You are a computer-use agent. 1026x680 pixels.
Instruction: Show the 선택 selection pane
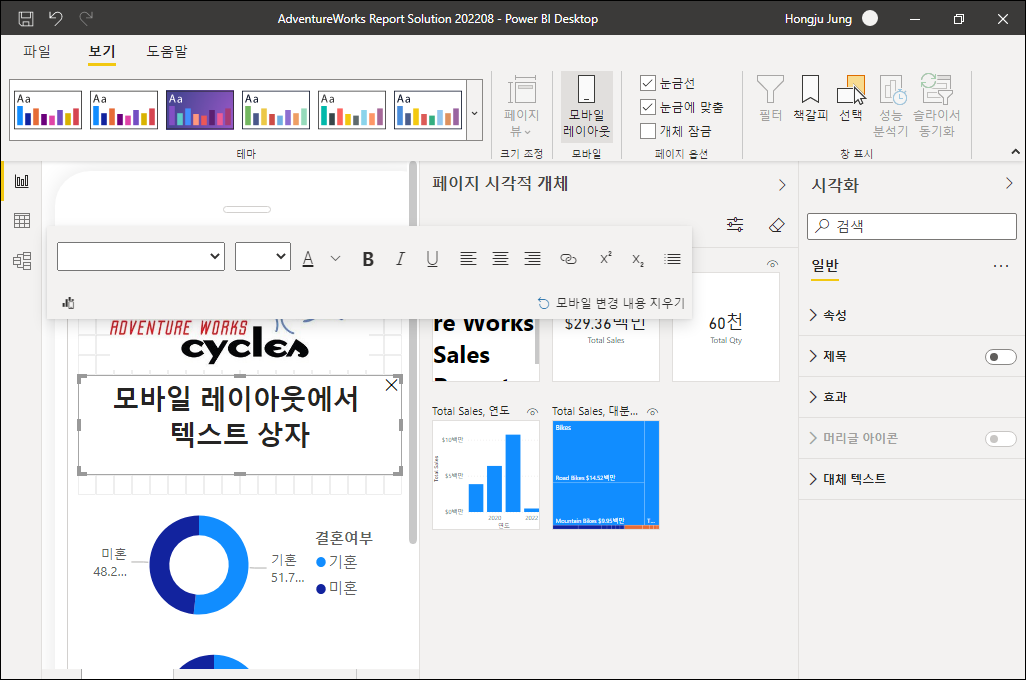[851, 99]
